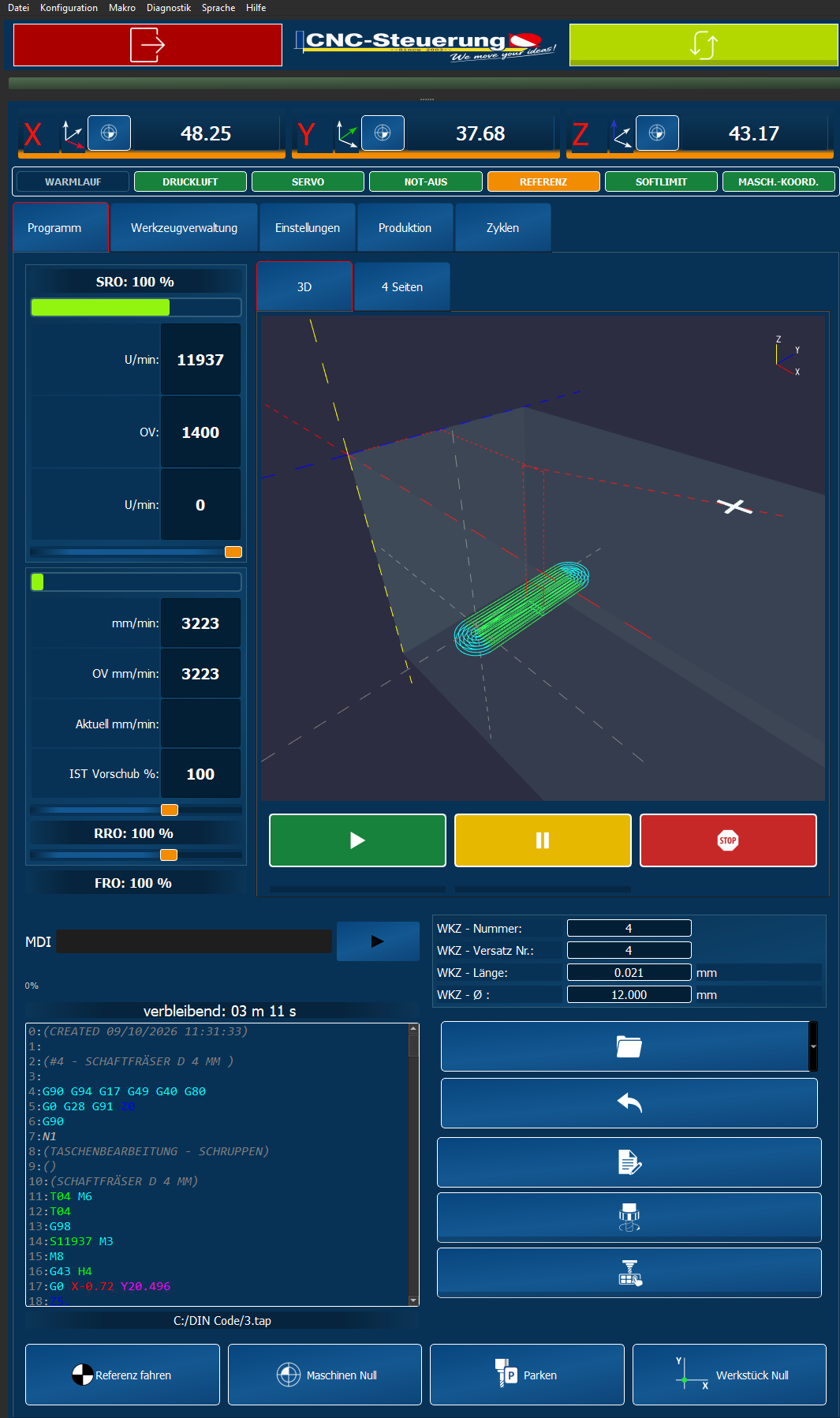Click the slider handle above RRO label
This screenshot has height=1418, width=840.
(170, 810)
